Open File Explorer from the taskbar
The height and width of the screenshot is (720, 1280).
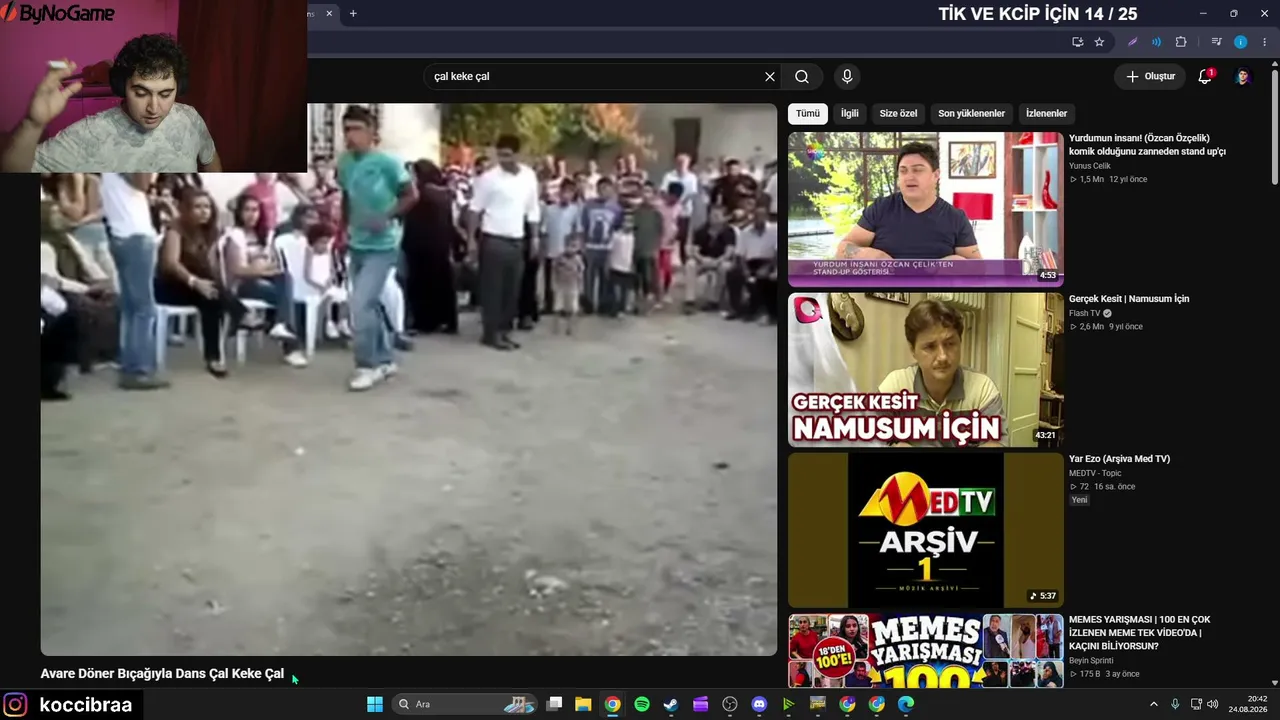pyautogui.click(x=583, y=704)
